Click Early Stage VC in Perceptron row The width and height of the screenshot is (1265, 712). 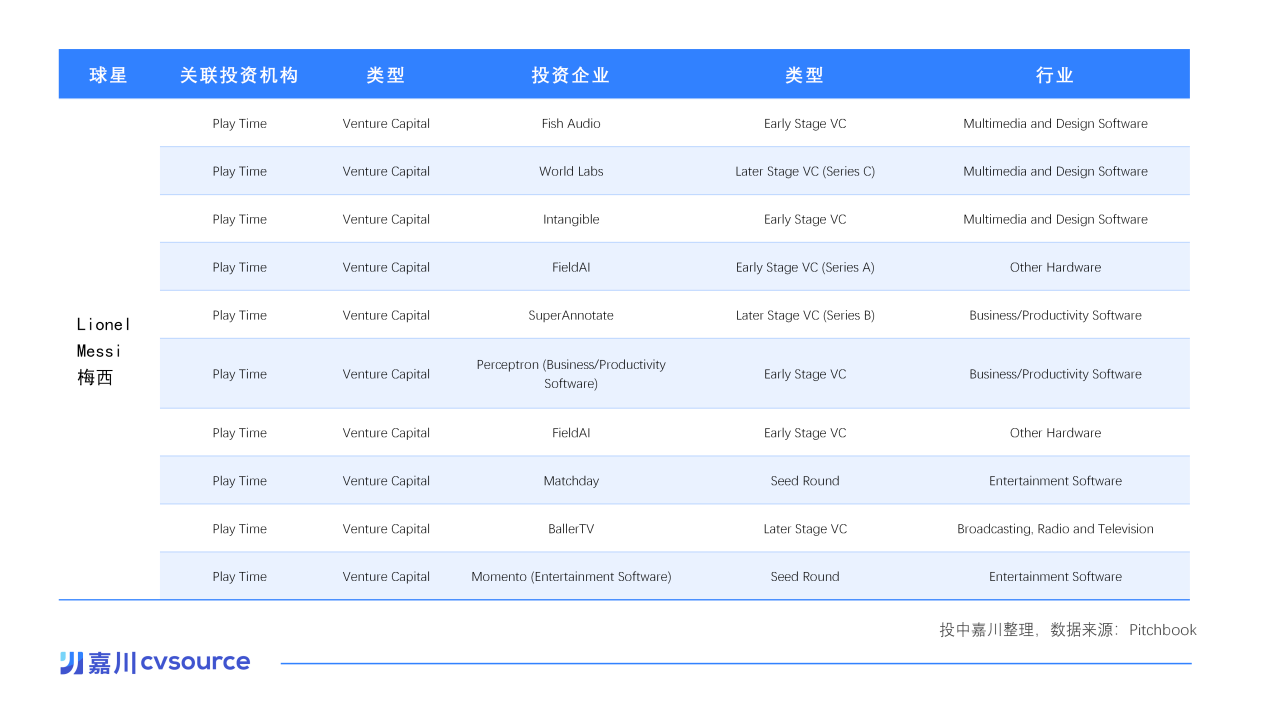[805, 374]
